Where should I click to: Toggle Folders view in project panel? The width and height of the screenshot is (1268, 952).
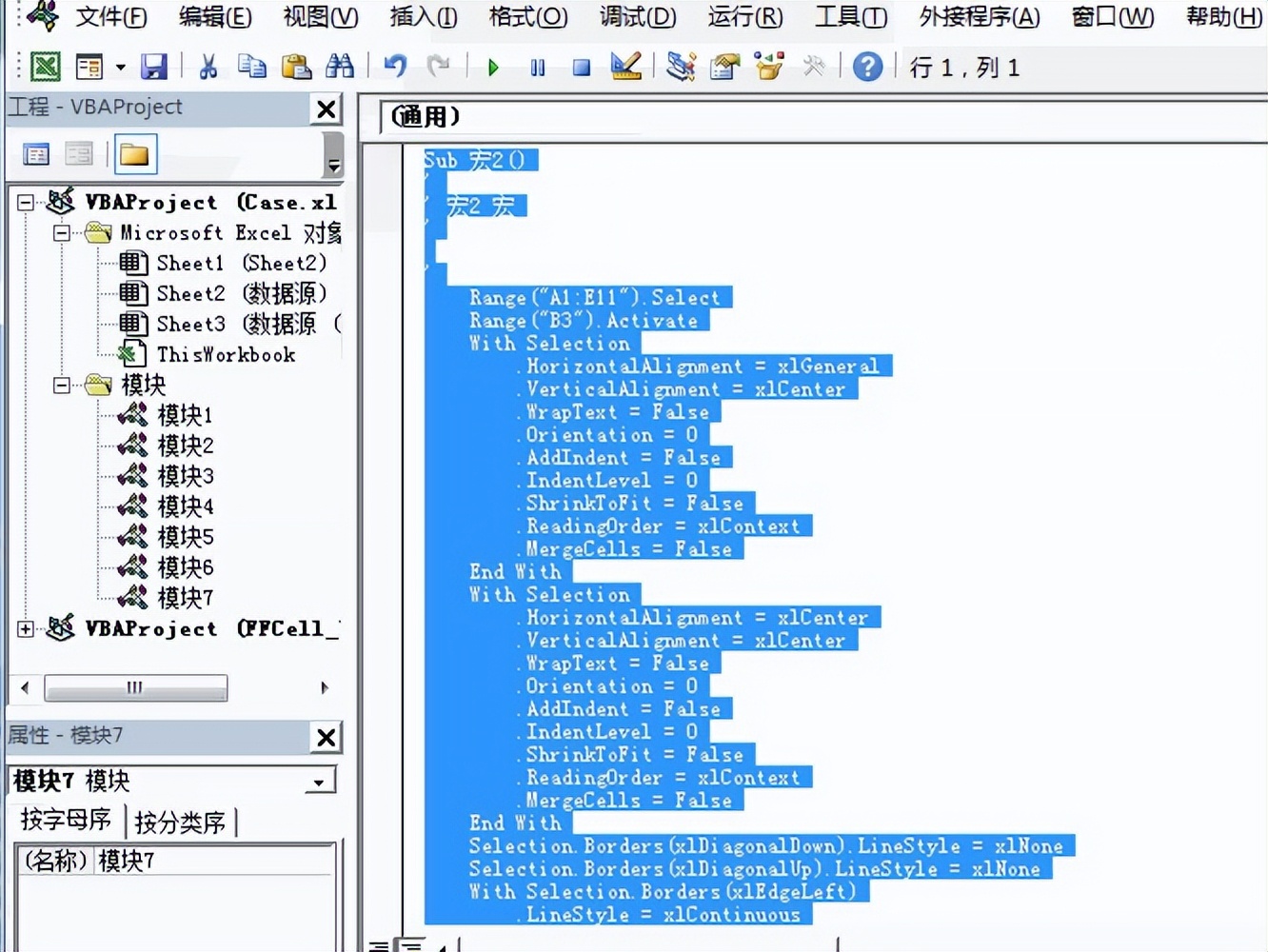pos(134,154)
